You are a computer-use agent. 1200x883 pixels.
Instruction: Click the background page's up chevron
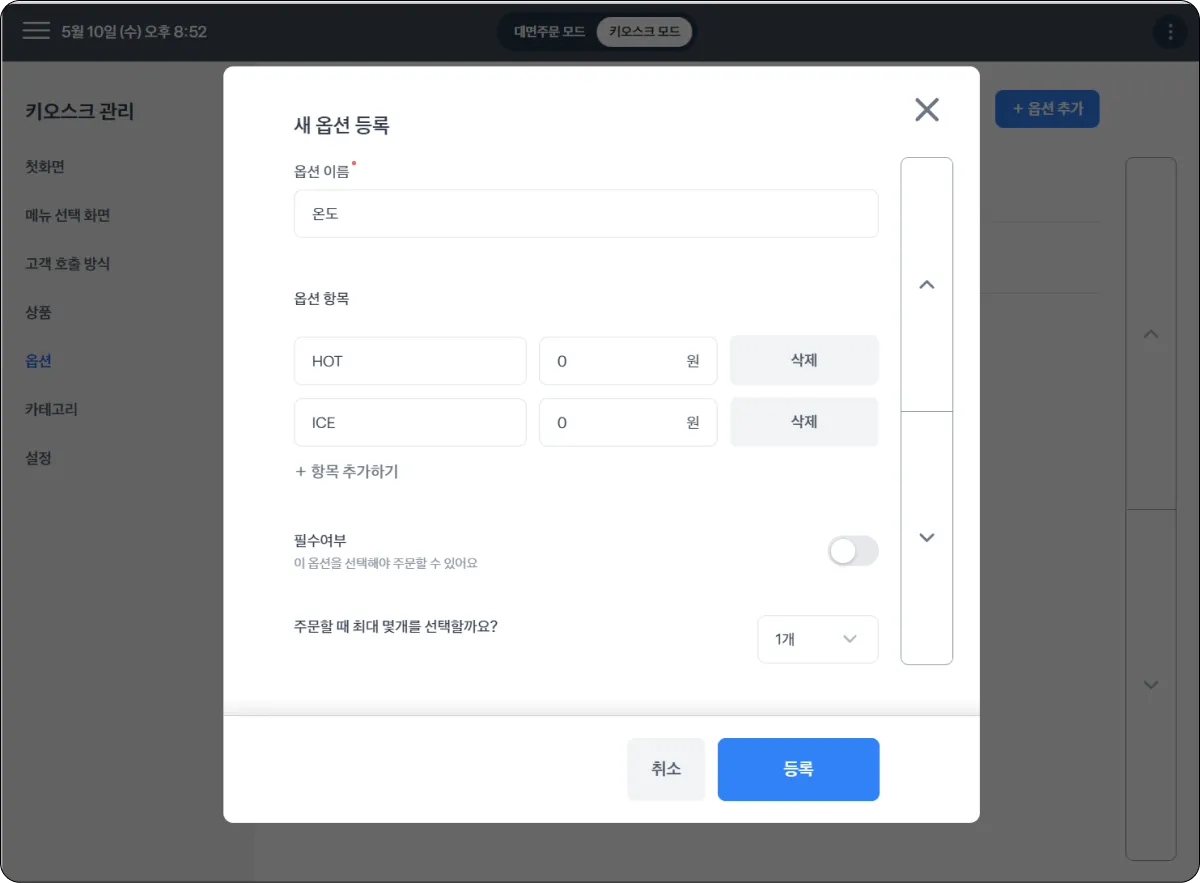1151,334
